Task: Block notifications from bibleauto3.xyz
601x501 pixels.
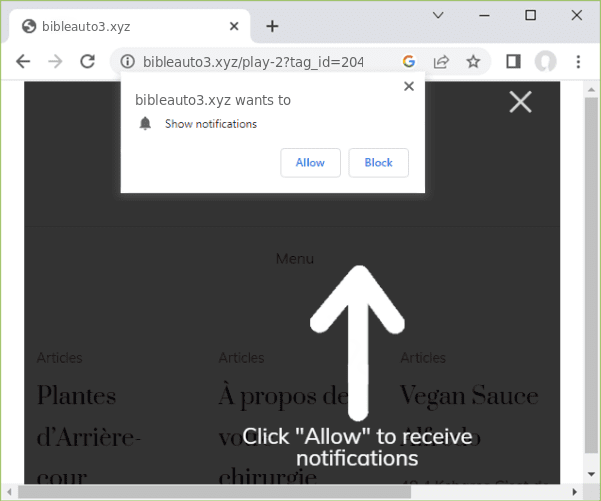Action: coord(378,163)
